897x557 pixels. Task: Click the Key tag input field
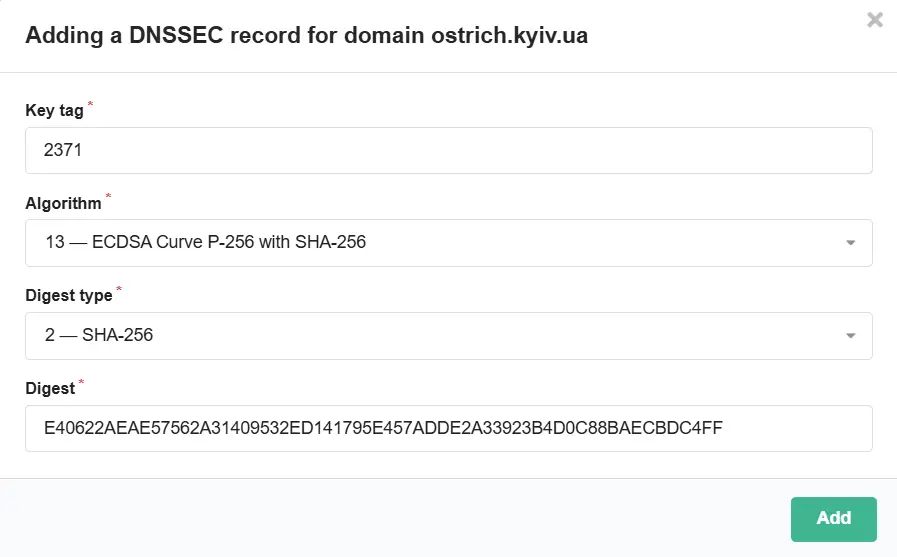[x=448, y=150]
